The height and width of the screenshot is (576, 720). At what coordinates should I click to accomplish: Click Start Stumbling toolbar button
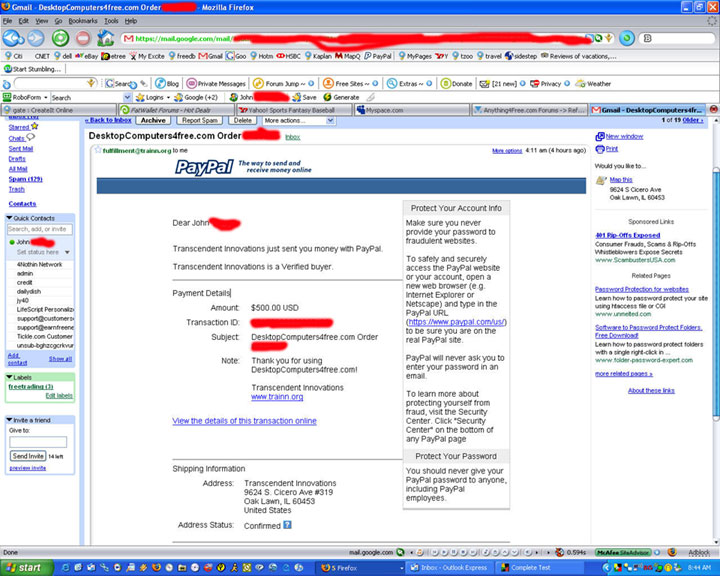(33, 69)
